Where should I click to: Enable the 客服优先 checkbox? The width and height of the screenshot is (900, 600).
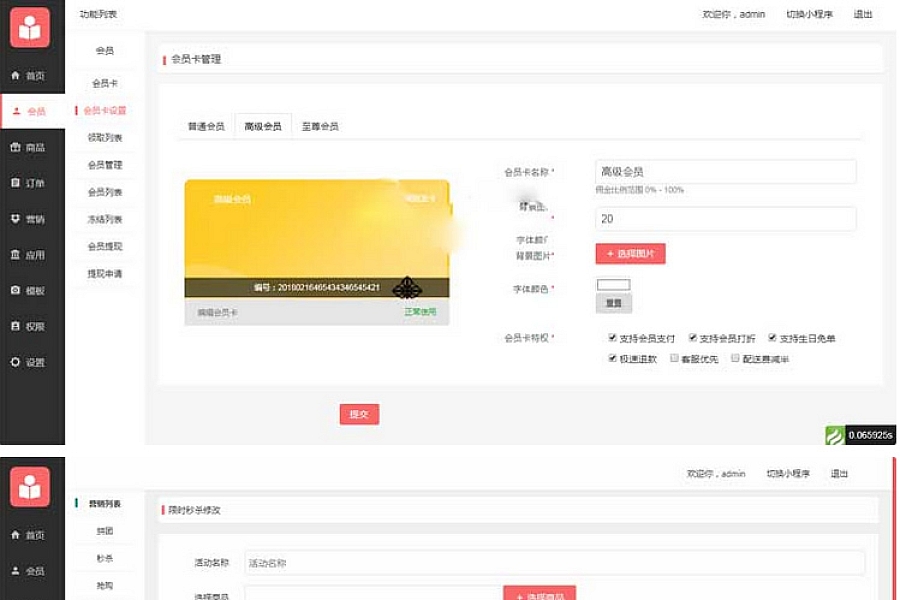click(x=674, y=358)
